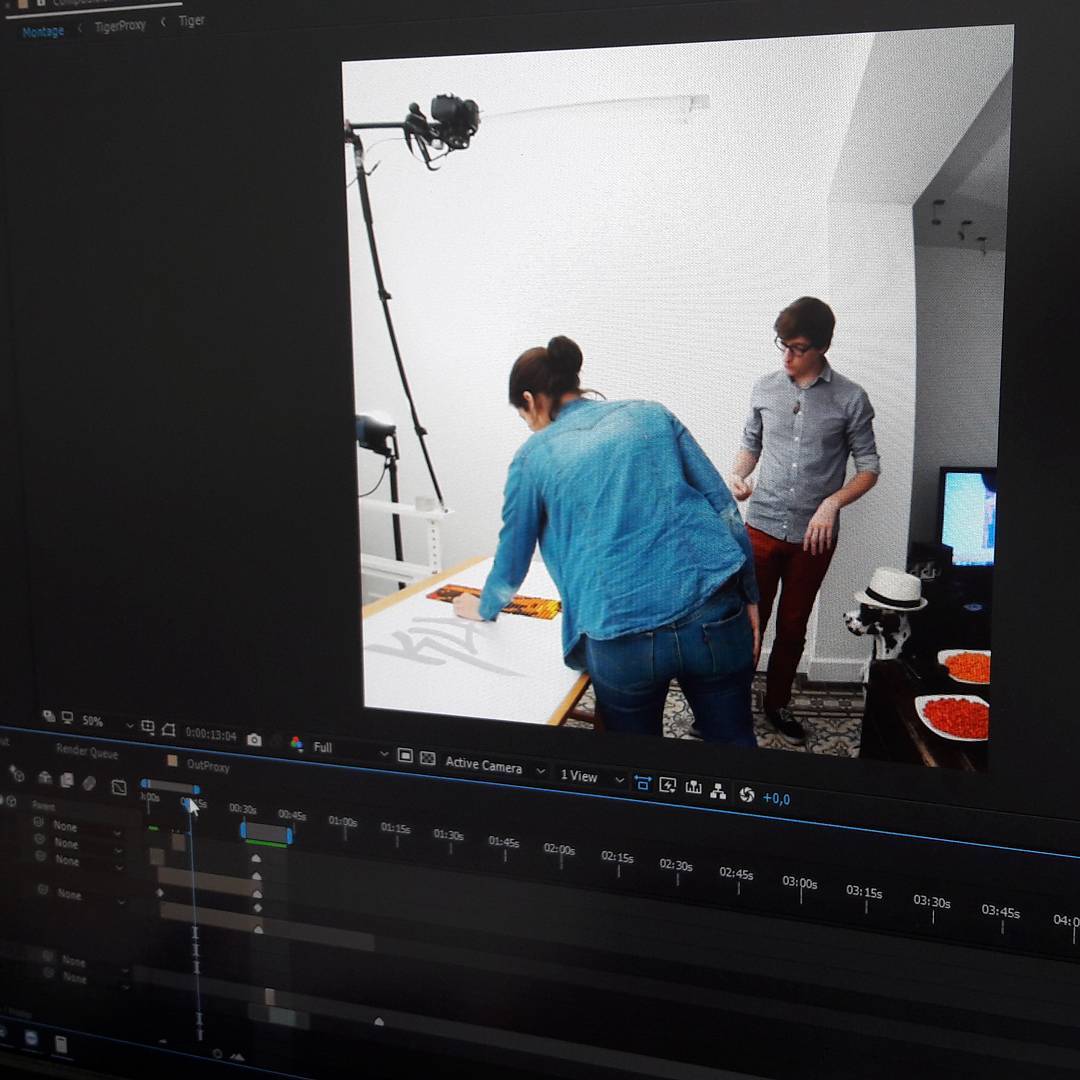Reset exposure with the aperture icon
This screenshot has height=1080, width=1080.
[x=747, y=794]
